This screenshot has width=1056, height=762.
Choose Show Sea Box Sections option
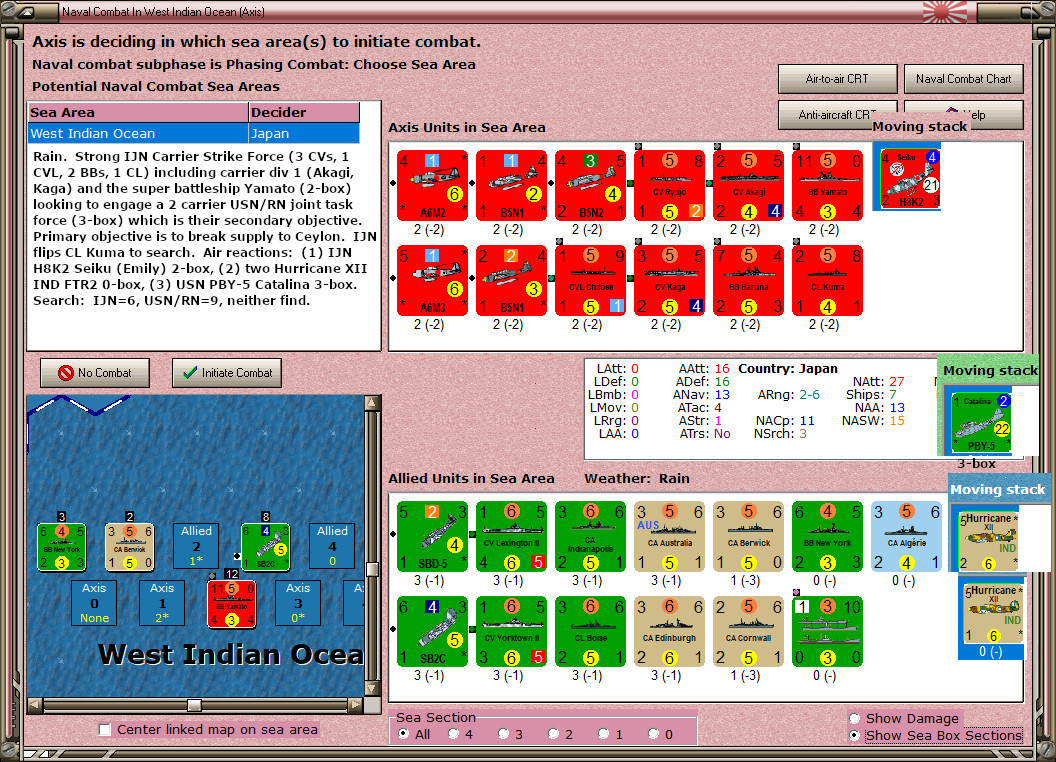(855, 736)
